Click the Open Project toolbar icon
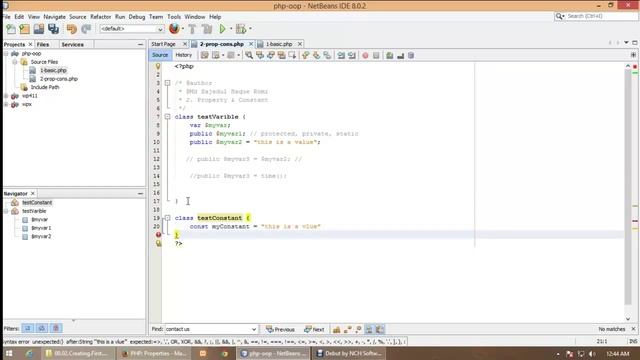The image size is (640, 360). (39, 29)
